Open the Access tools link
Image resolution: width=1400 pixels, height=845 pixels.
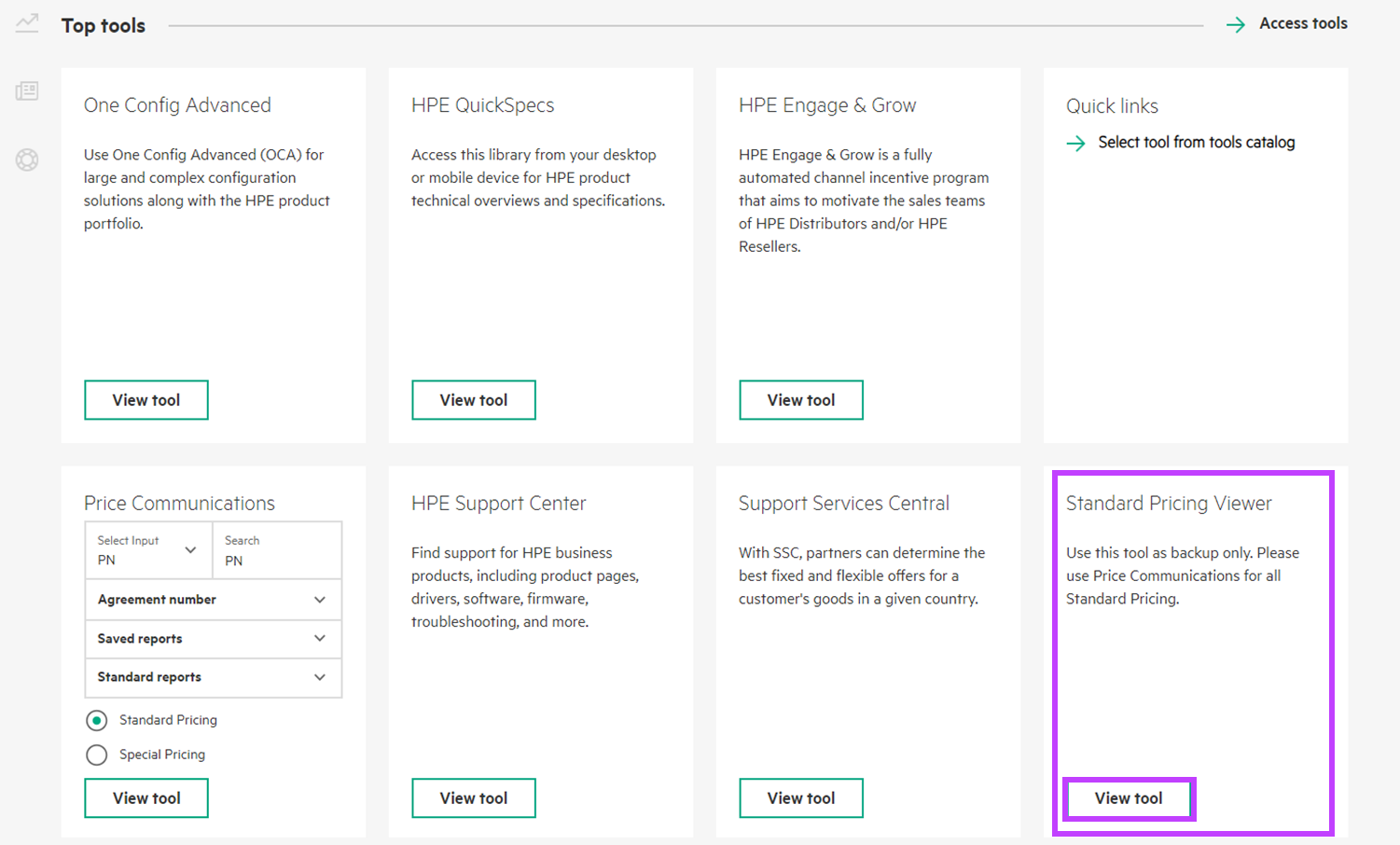click(1303, 23)
